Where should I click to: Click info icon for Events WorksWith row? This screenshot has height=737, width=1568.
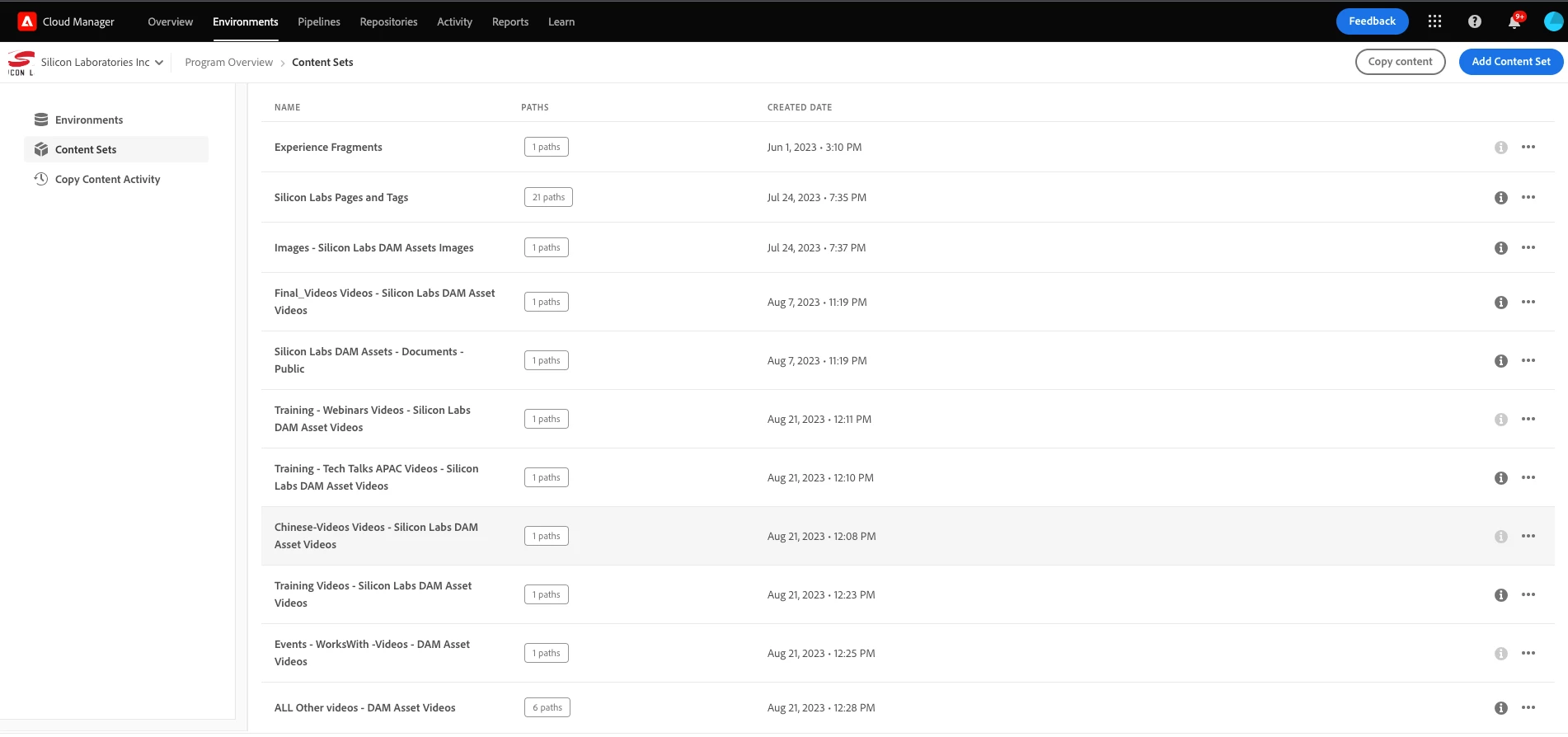click(1501, 654)
